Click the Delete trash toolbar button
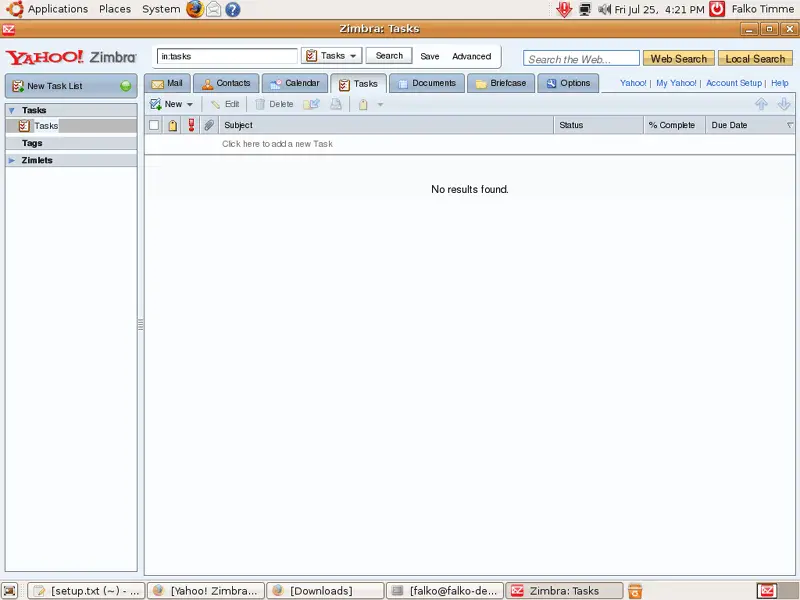This screenshot has width=800, height=600. [274, 104]
